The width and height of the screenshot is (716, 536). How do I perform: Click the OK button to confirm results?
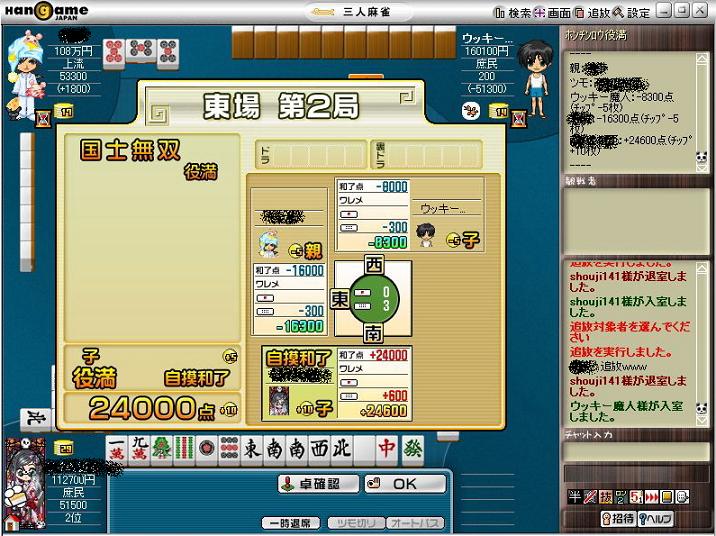(x=404, y=483)
